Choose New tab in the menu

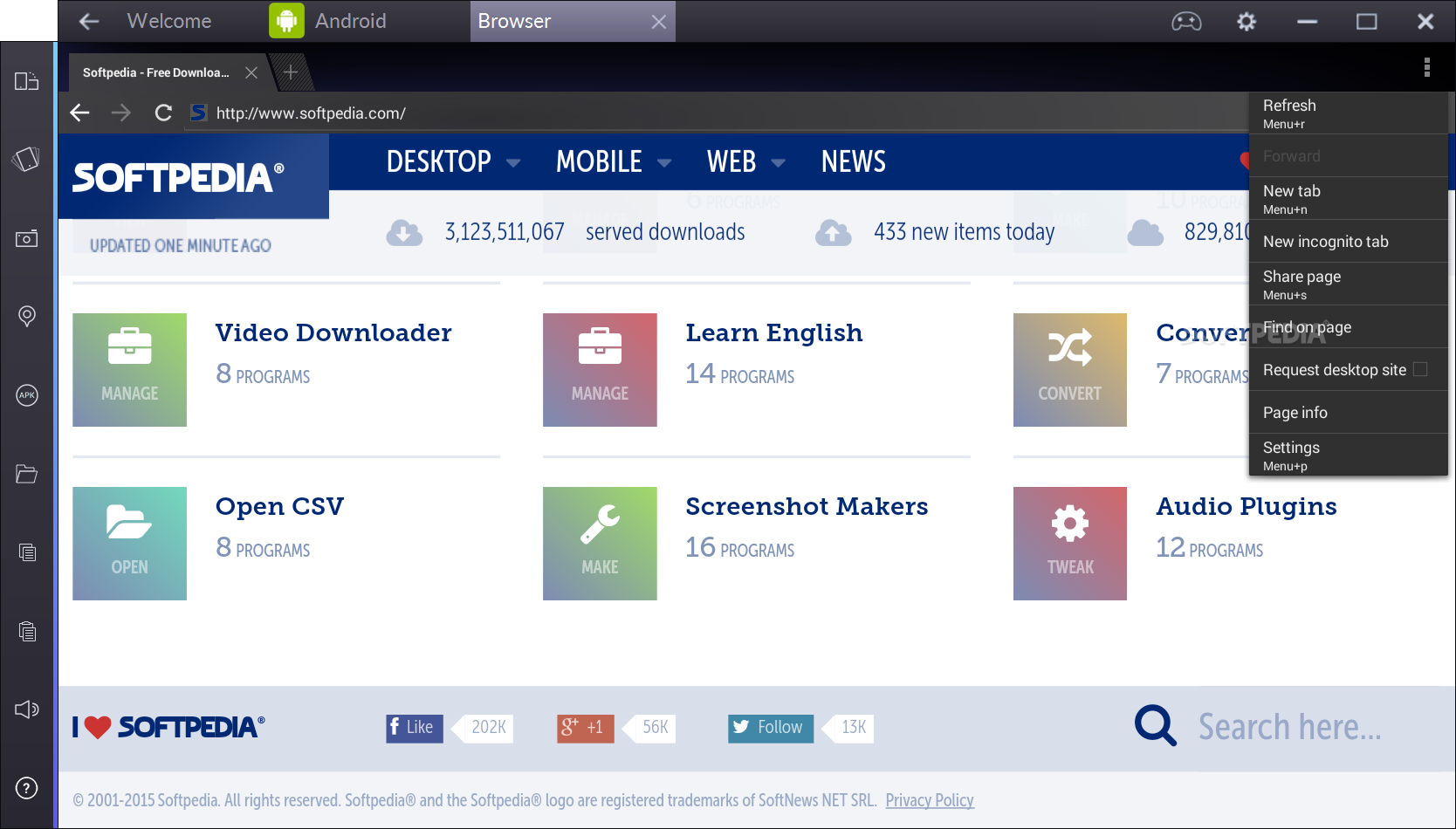click(x=1349, y=199)
